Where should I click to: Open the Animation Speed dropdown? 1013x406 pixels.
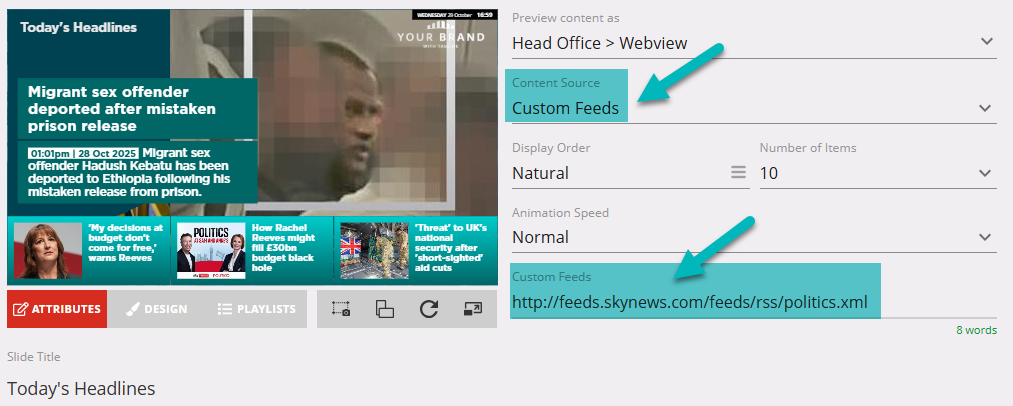pyautogui.click(x=986, y=238)
